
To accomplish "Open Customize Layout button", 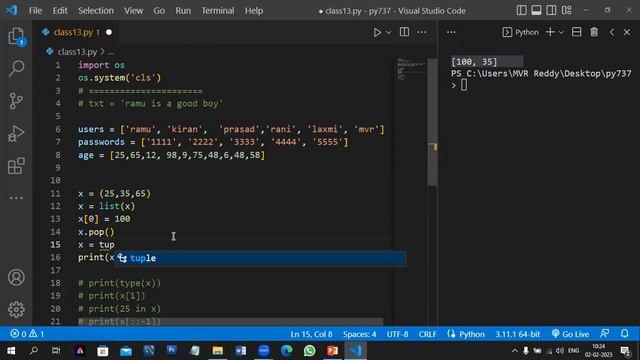I will 567,10.
